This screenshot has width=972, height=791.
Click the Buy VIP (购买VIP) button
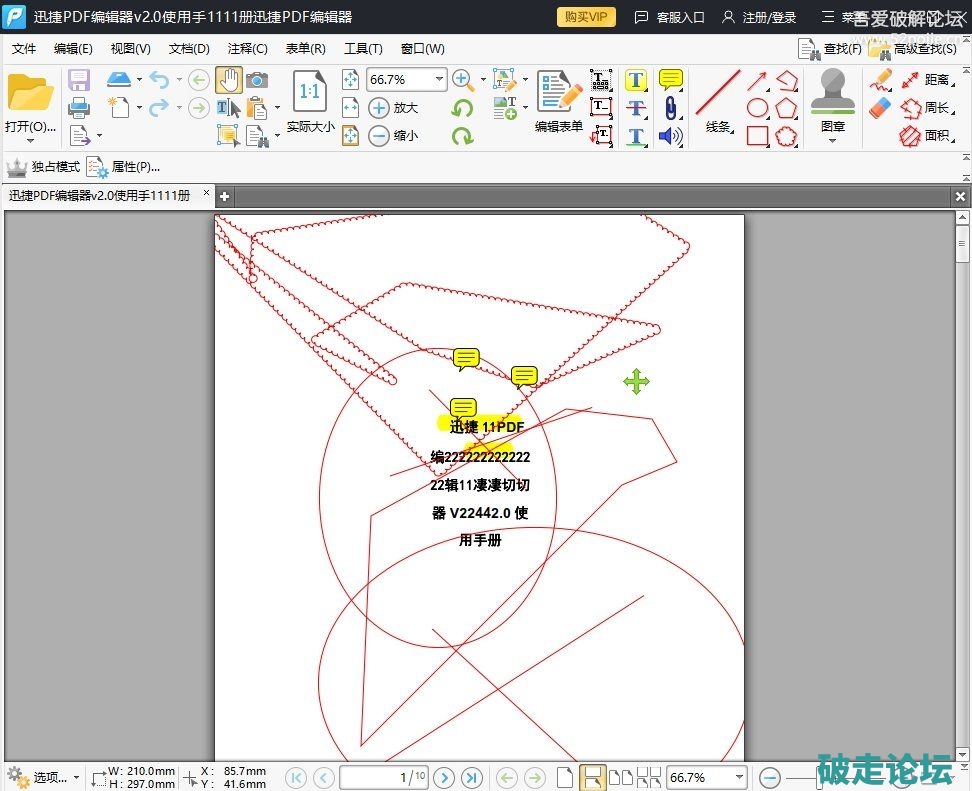click(586, 17)
